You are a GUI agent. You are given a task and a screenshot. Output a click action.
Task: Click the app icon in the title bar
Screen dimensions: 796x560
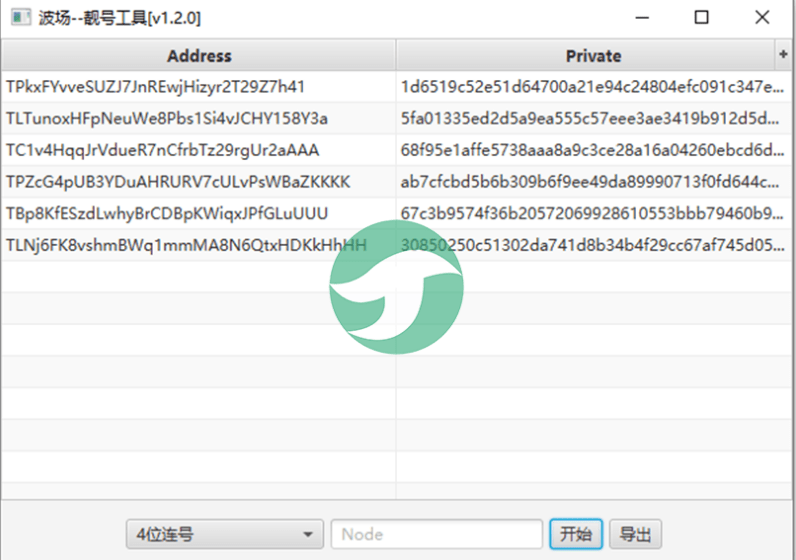tap(20, 17)
